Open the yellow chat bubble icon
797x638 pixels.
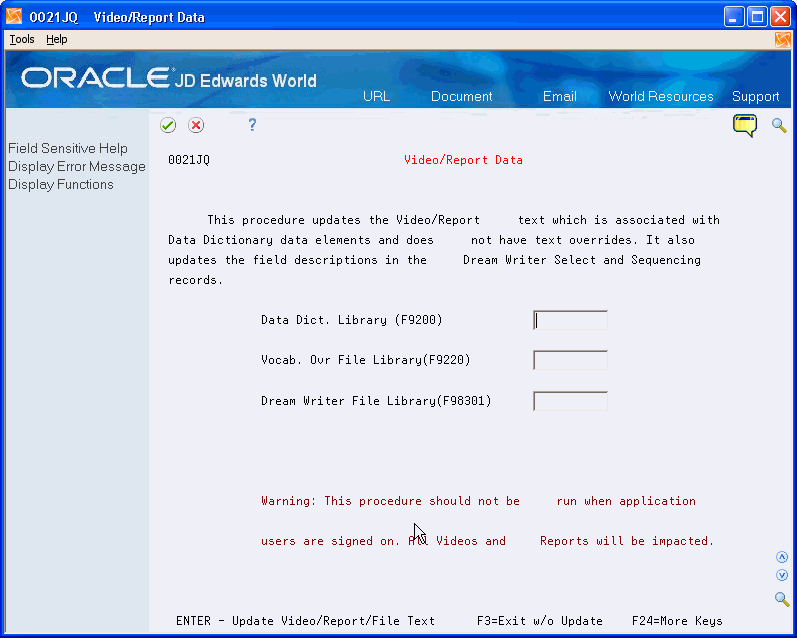[745, 126]
